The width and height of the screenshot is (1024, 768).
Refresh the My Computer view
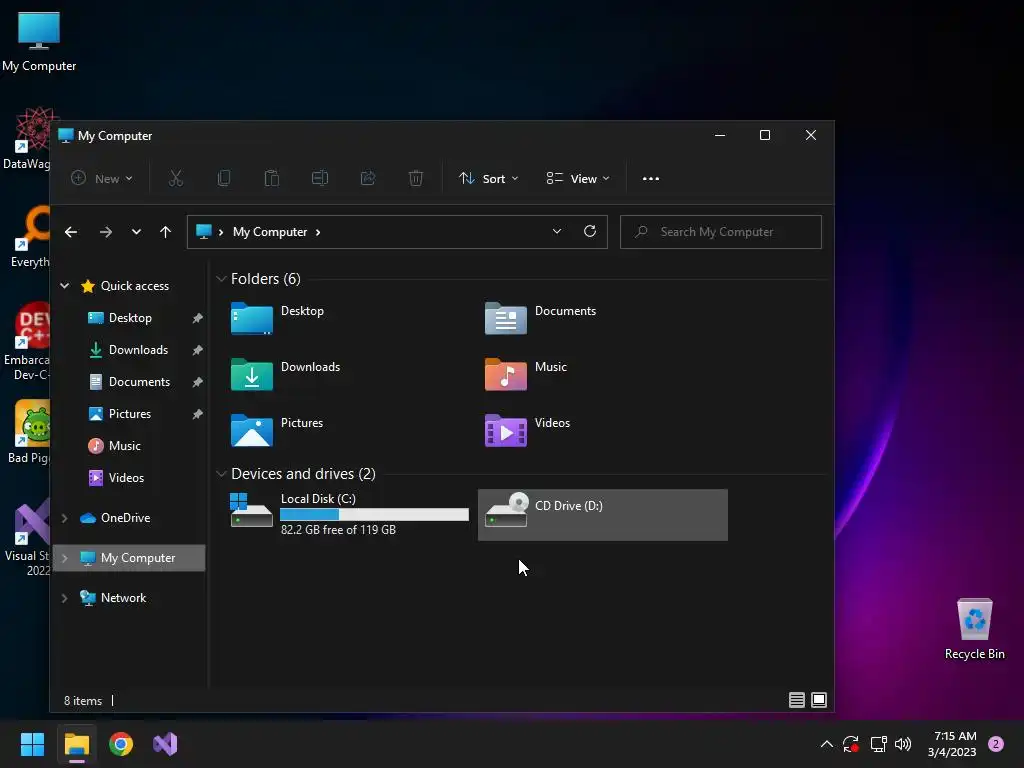click(x=590, y=231)
